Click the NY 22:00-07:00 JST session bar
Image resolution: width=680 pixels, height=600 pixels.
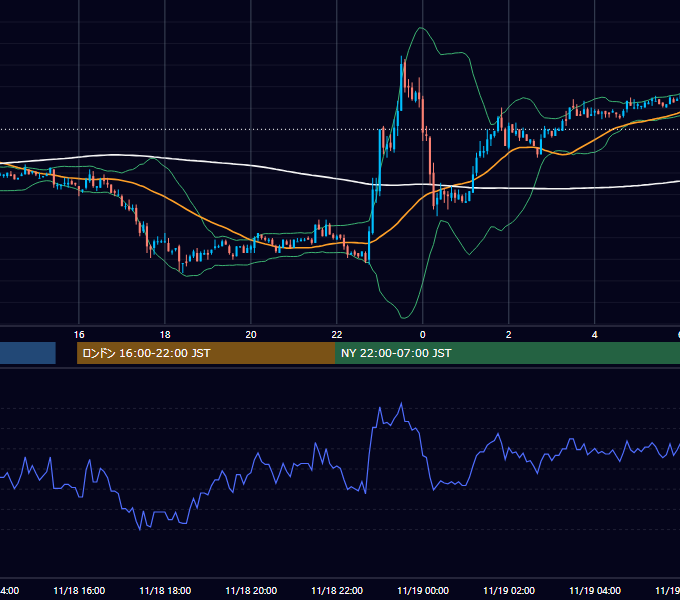coord(507,353)
